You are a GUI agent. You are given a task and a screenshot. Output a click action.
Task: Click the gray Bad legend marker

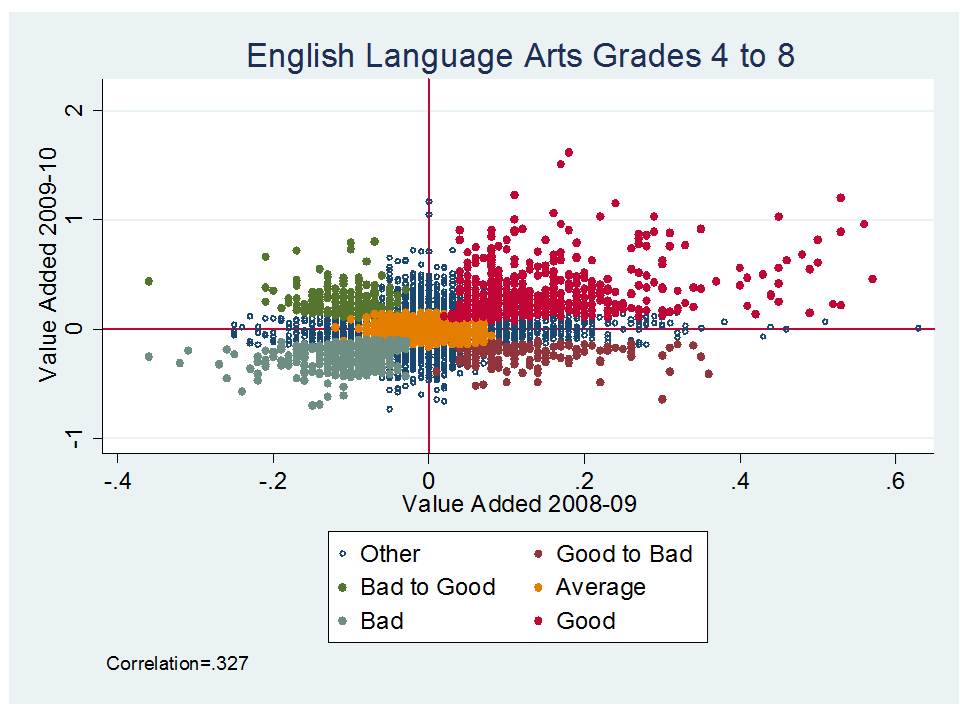click(343, 621)
